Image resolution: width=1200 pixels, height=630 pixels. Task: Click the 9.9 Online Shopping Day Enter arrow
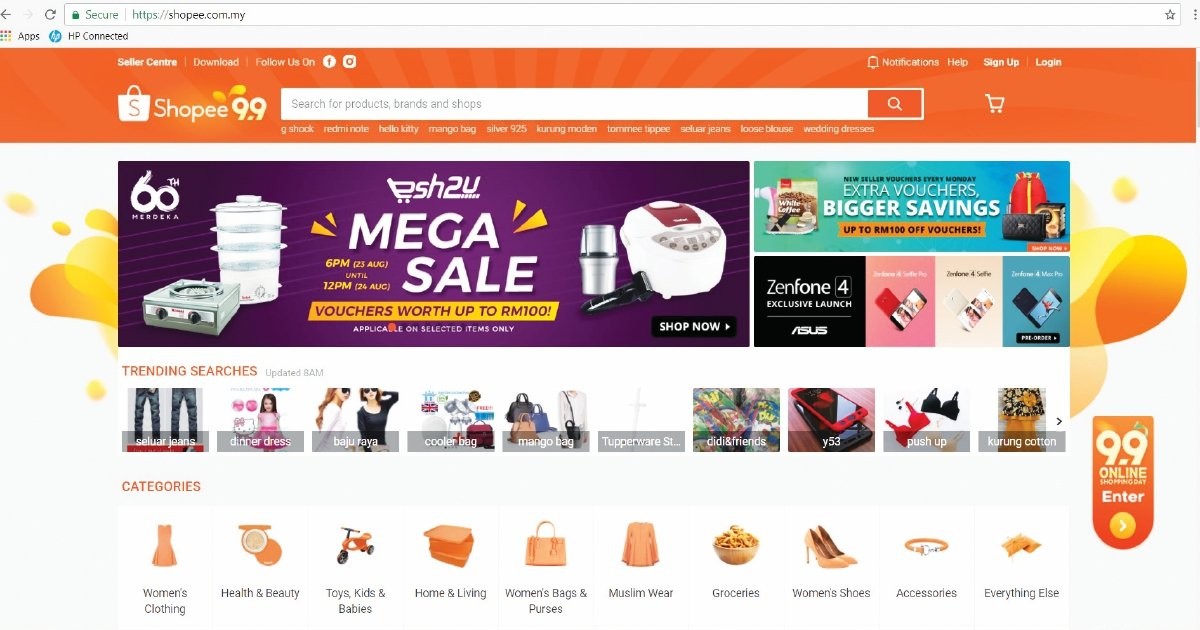[1123, 525]
